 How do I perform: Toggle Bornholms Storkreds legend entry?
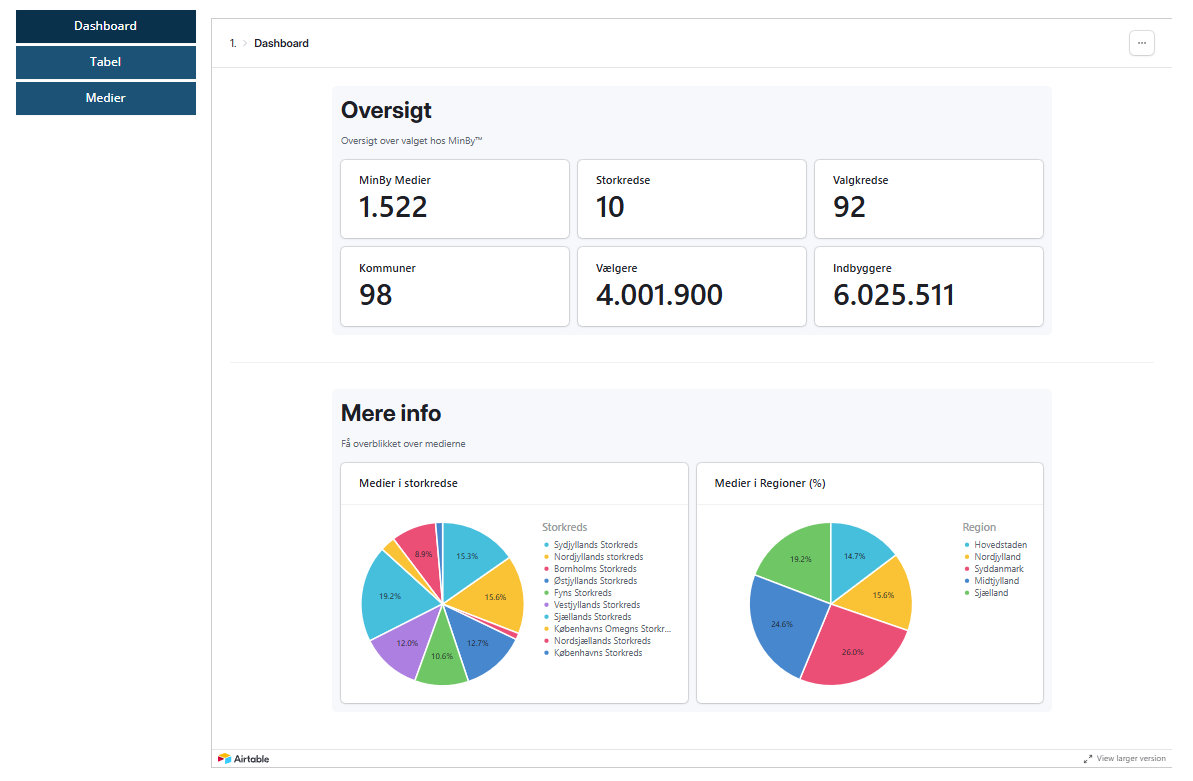pyautogui.click(x=594, y=569)
